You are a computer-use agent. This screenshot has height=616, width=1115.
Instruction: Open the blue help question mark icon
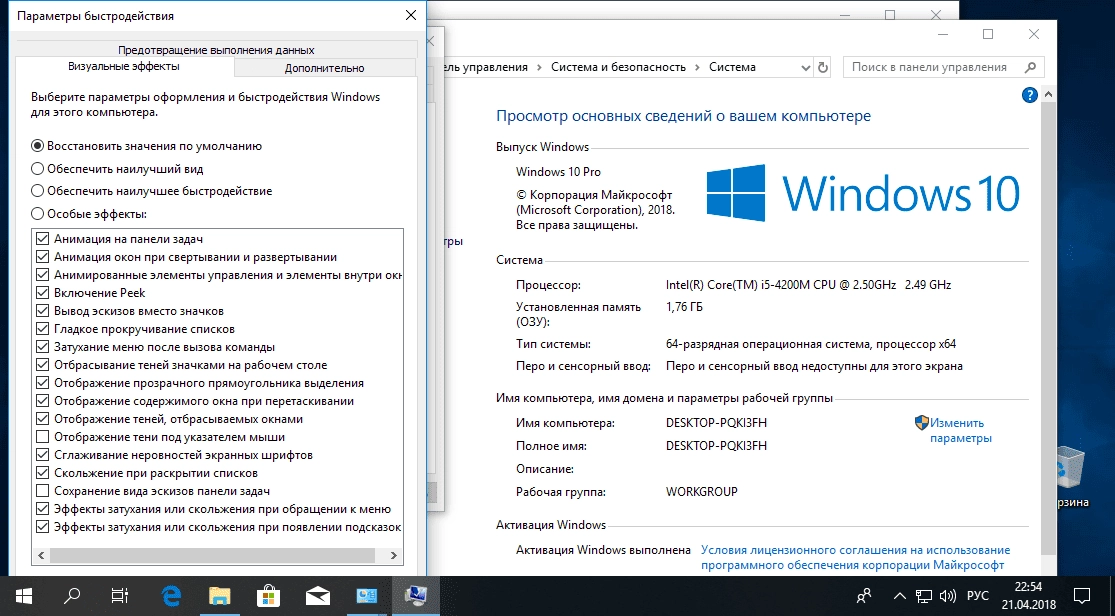point(1029,95)
